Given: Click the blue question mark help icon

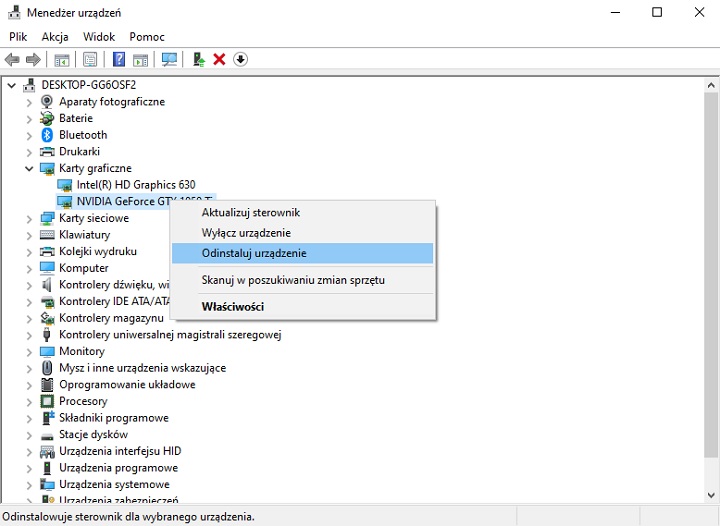Looking at the screenshot, I should [119, 60].
